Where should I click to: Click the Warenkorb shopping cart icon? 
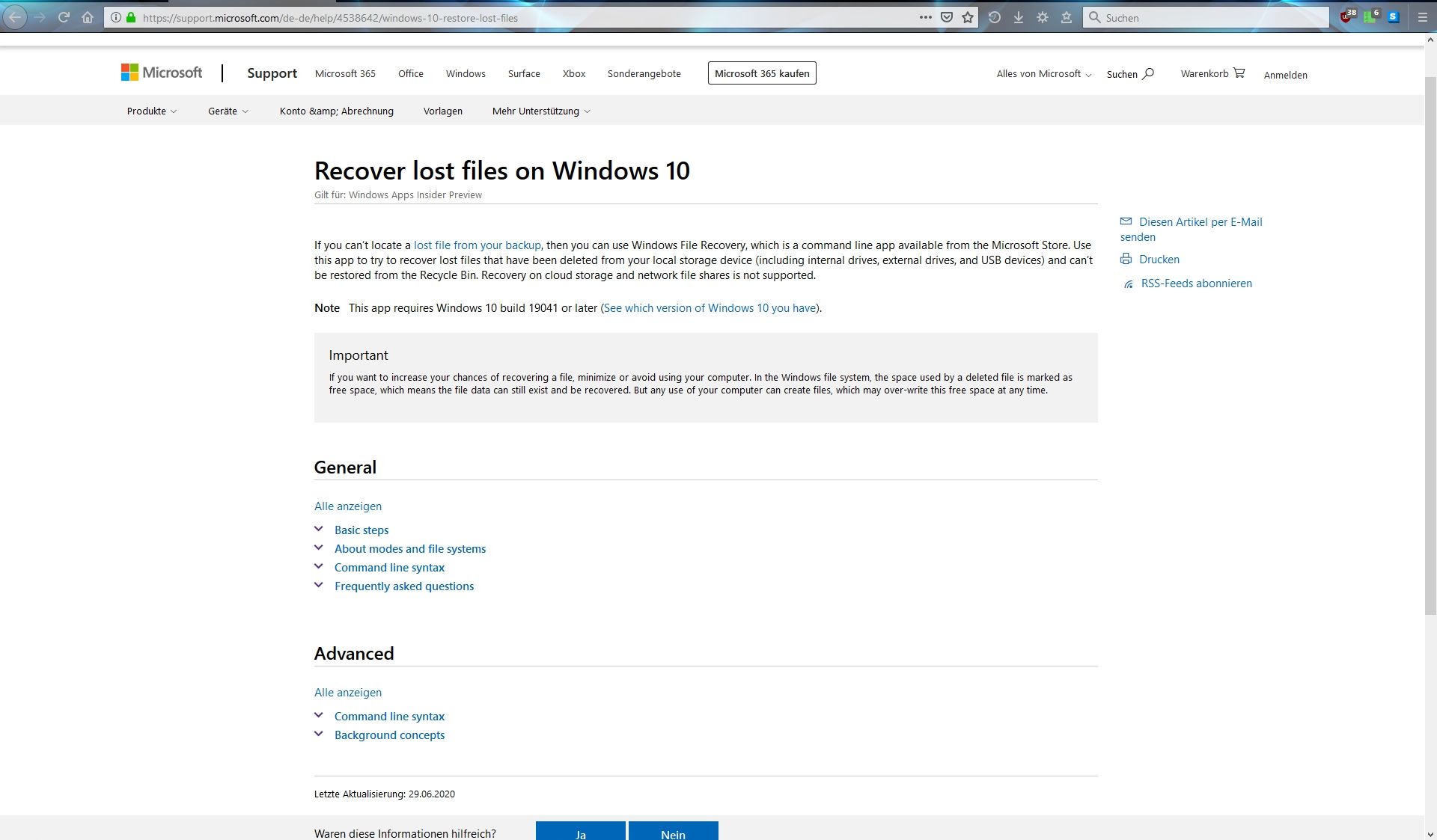coord(1239,73)
